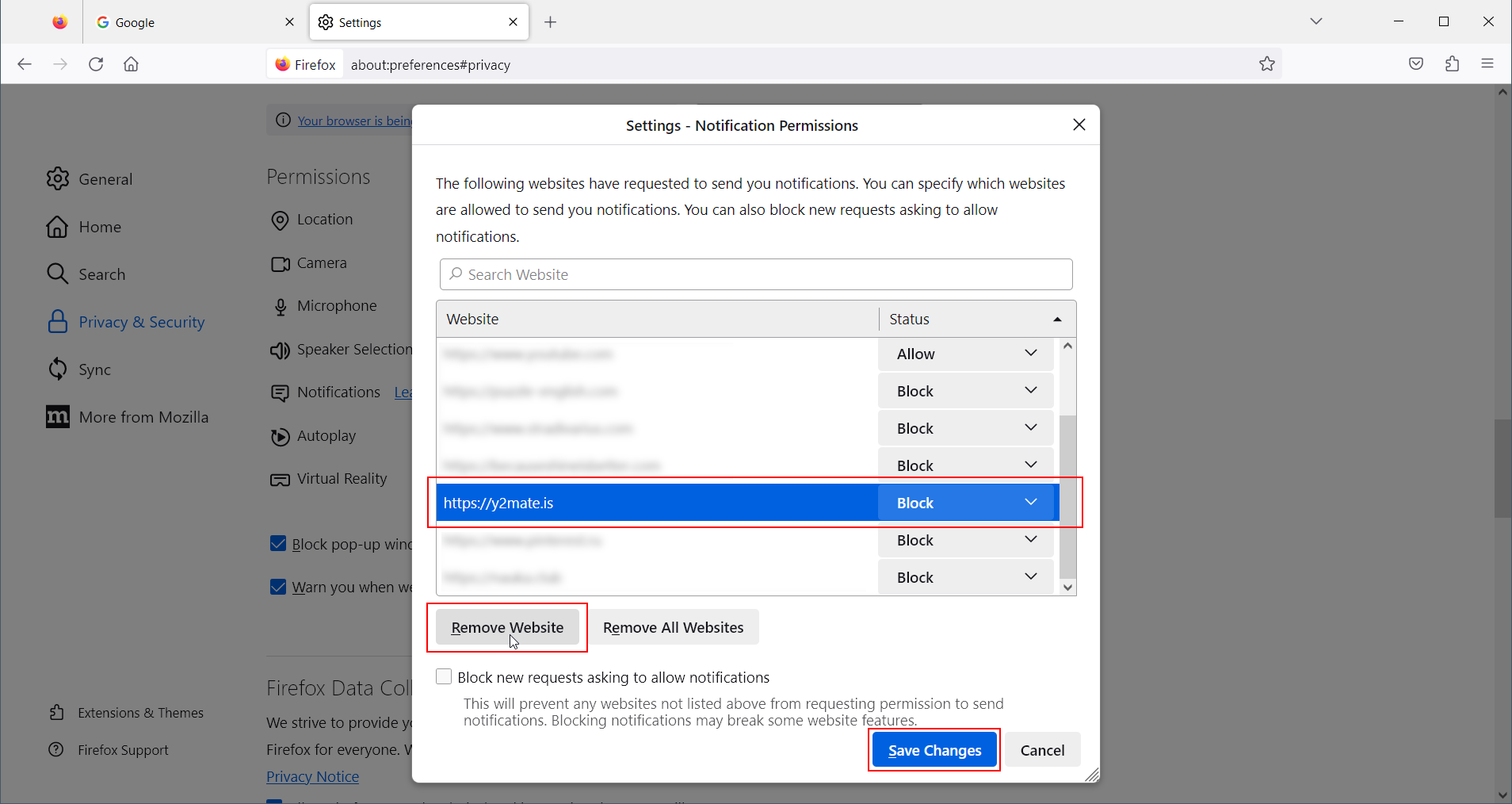
Task: Click the bookmark star in address bar
Action: (1266, 64)
